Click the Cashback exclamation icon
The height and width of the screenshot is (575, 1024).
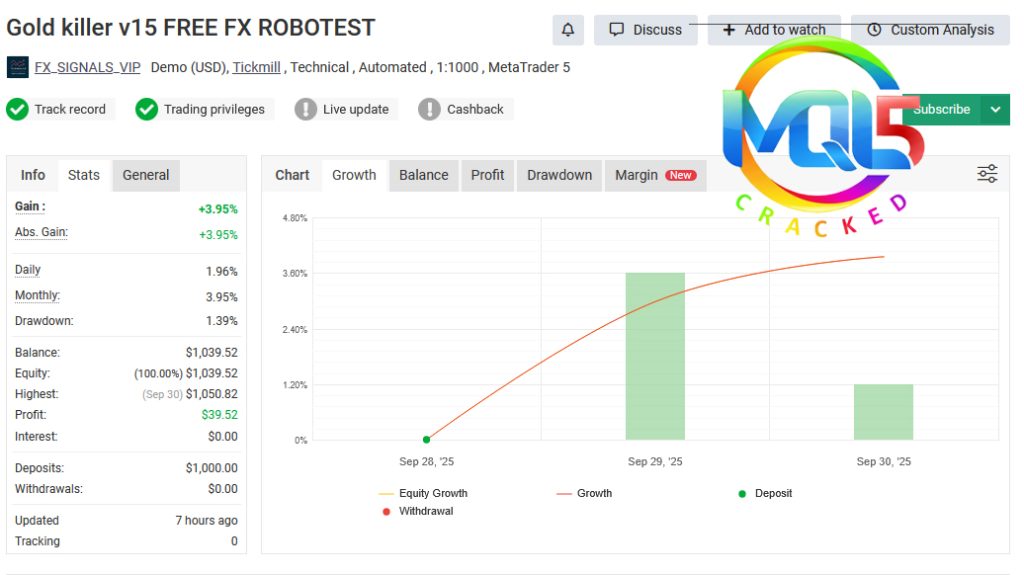click(430, 109)
